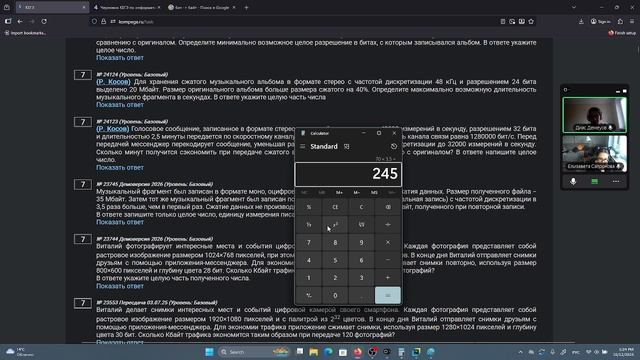
Task: Click digit 1 on Calculator keypad
Action: tap(309, 278)
